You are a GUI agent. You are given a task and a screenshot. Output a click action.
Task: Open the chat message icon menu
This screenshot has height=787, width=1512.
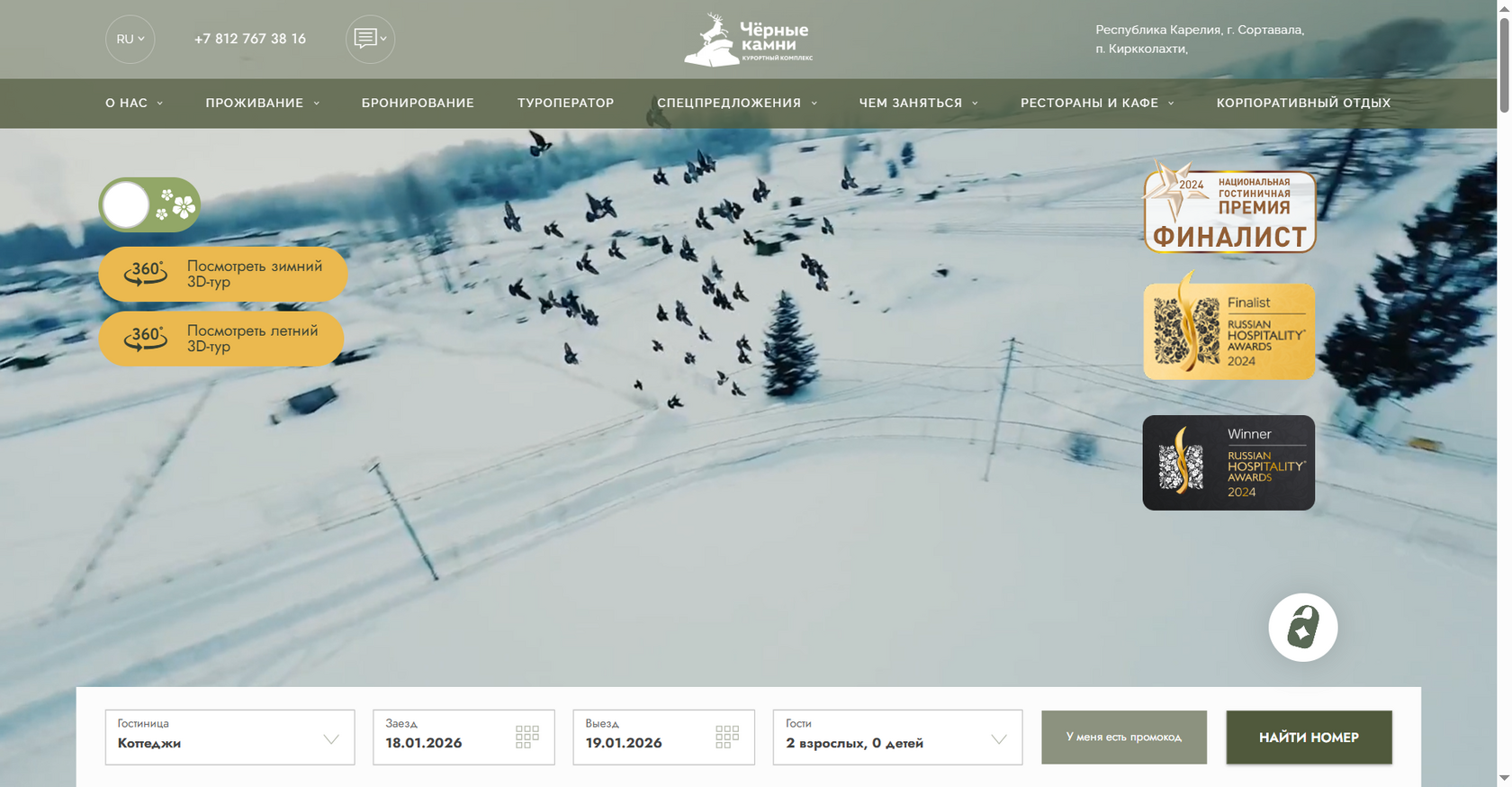tap(370, 40)
